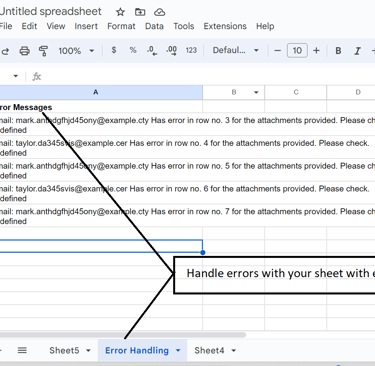Star the Untitled spreadsheet
The image size is (375, 366).
[x=120, y=12]
